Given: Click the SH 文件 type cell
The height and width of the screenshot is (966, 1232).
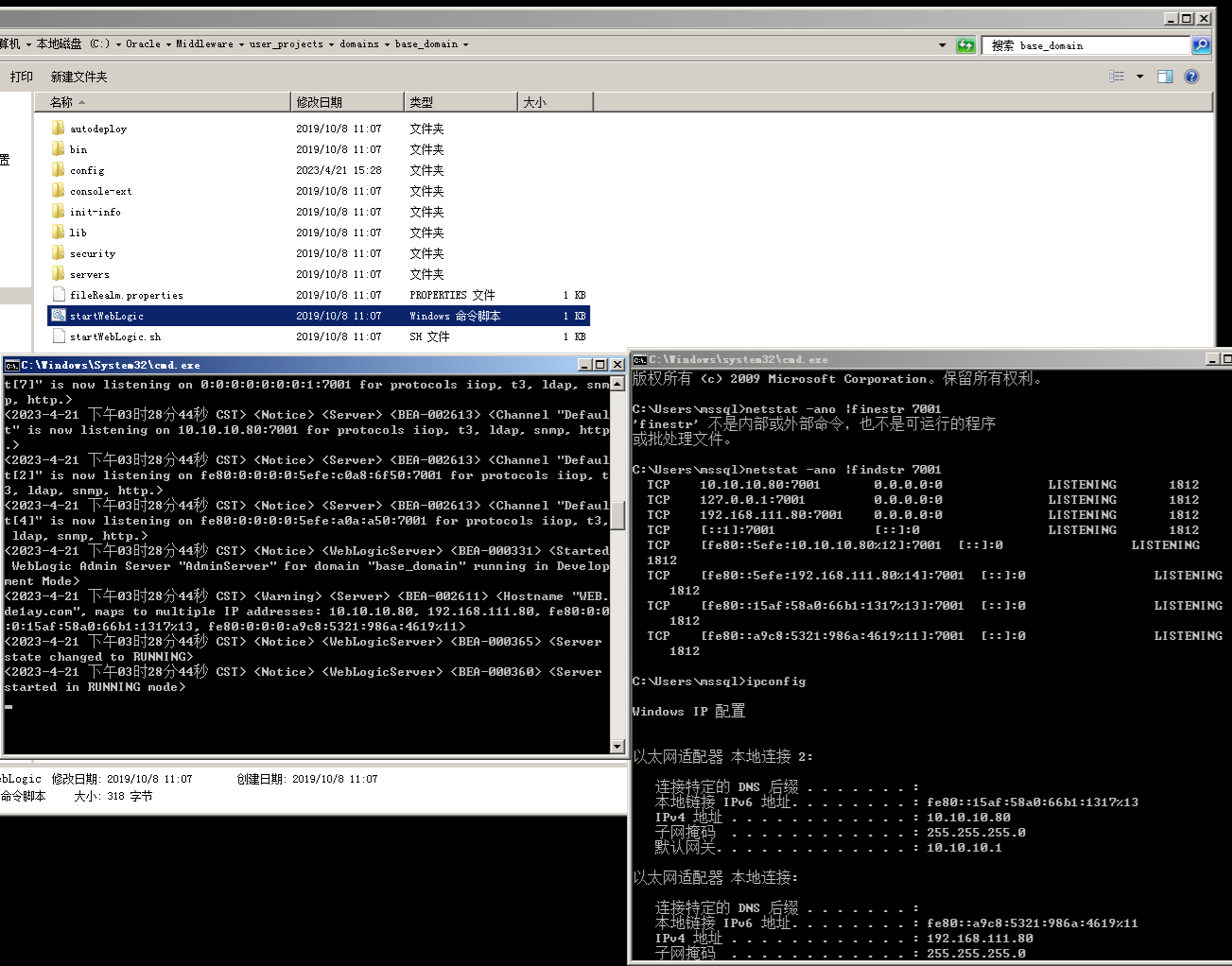Looking at the screenshot, I should pos(429,336).
